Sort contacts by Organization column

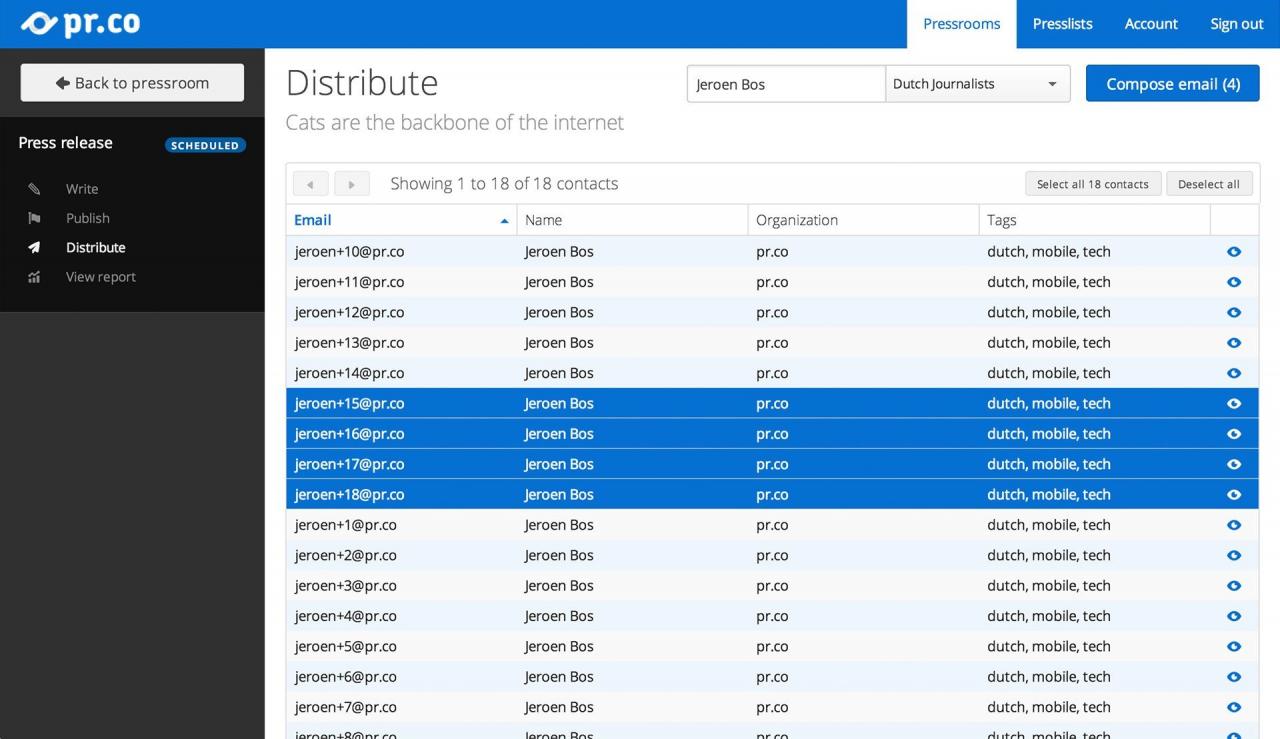(x=797, y=220)
